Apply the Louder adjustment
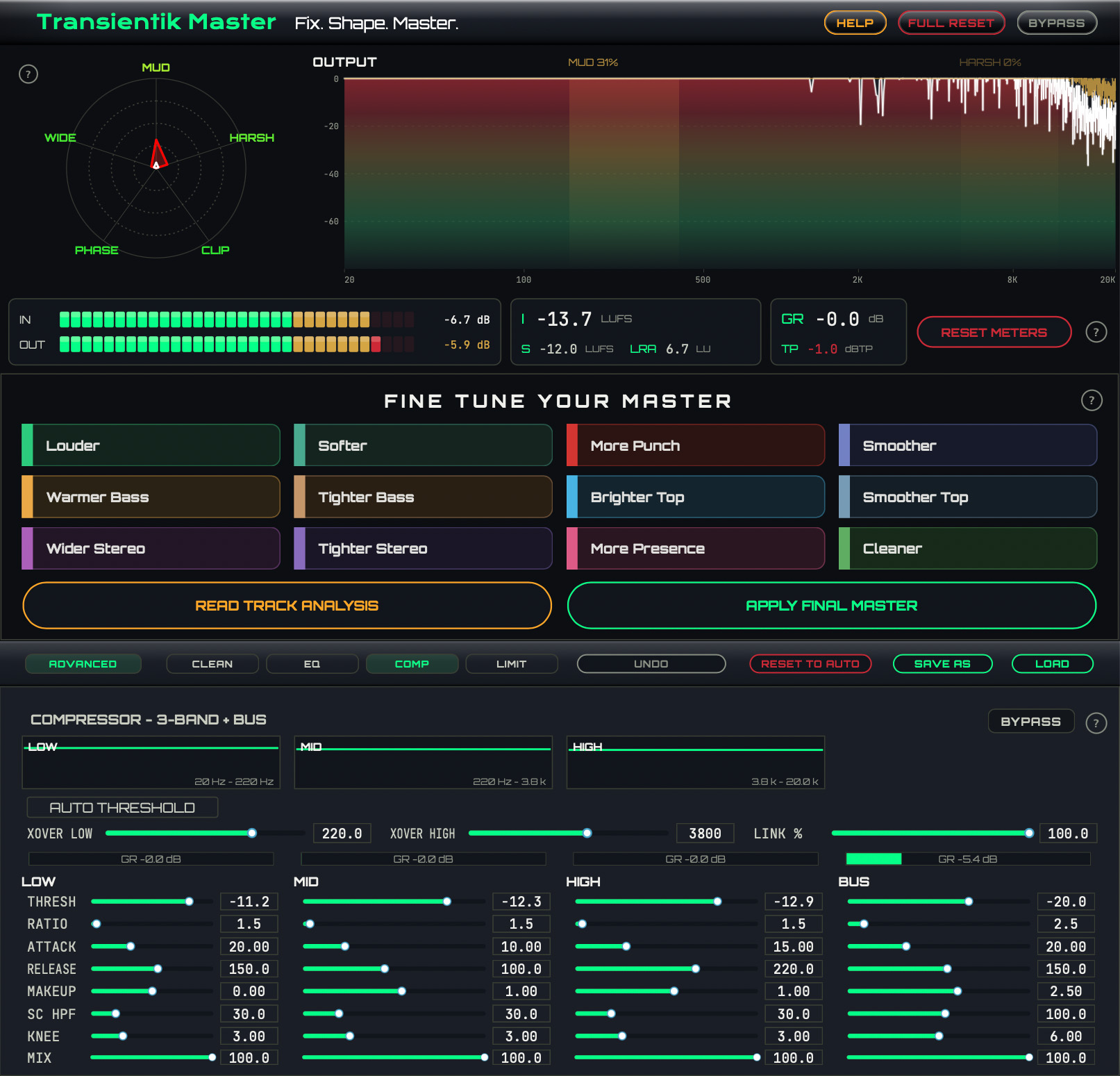 pyautogui.click(x=151, y=445)
